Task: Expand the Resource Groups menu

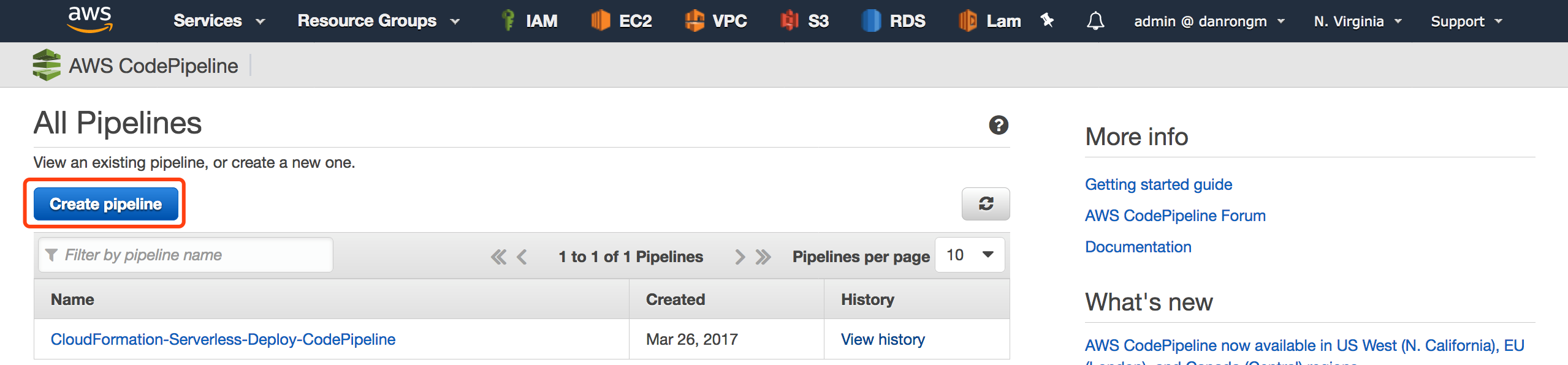Action: 378,21
